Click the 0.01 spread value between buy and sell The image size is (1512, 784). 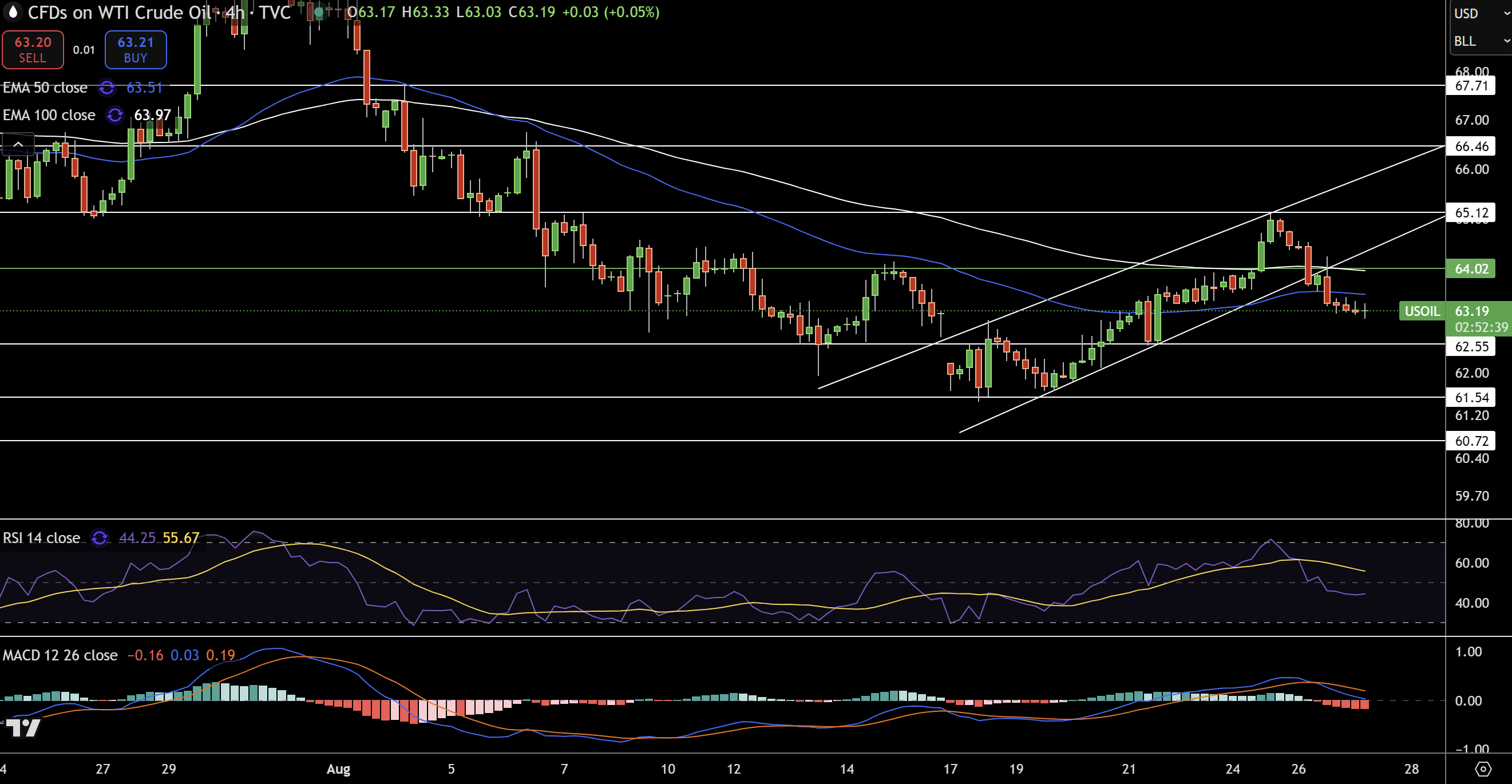click(x=83, y=50)
